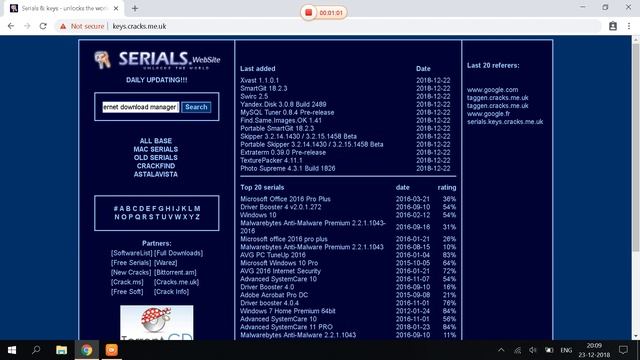Open AVG PC TuneUp 2016 entry
The height and width of the screenshot is (360, 640).
(273, 255)
